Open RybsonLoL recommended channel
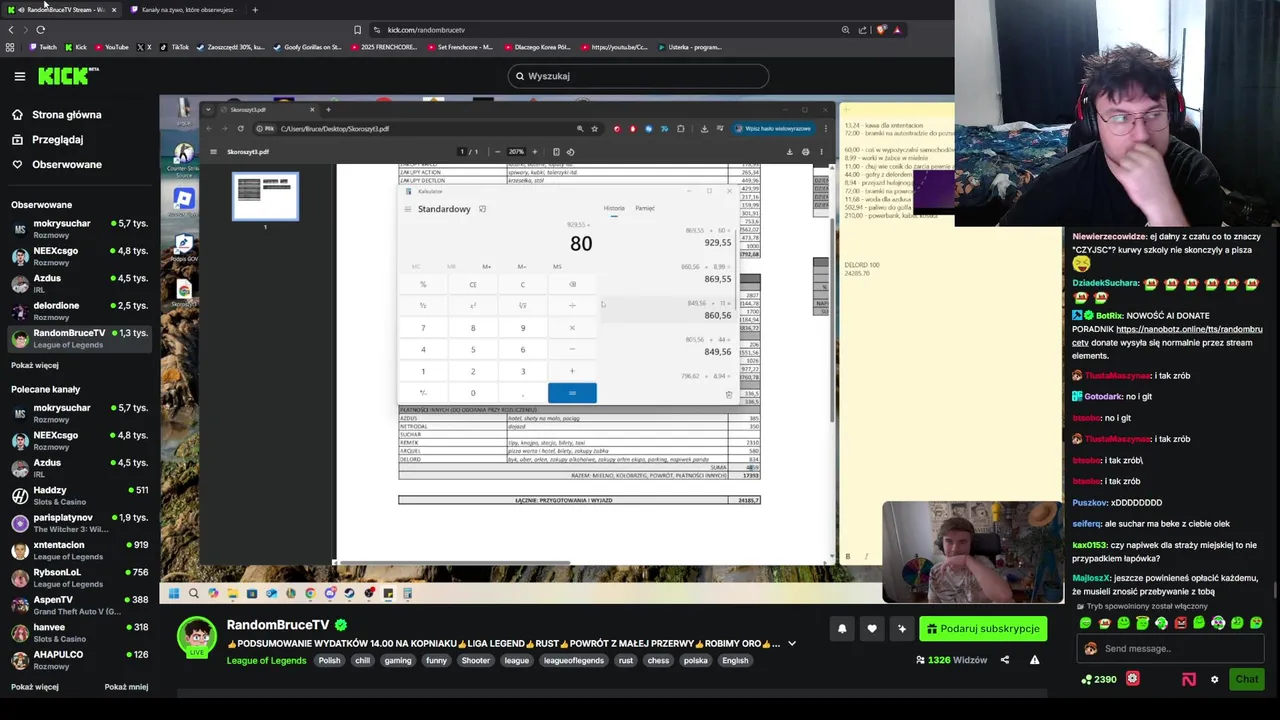The image size is (1280, 720). [78, 577]
